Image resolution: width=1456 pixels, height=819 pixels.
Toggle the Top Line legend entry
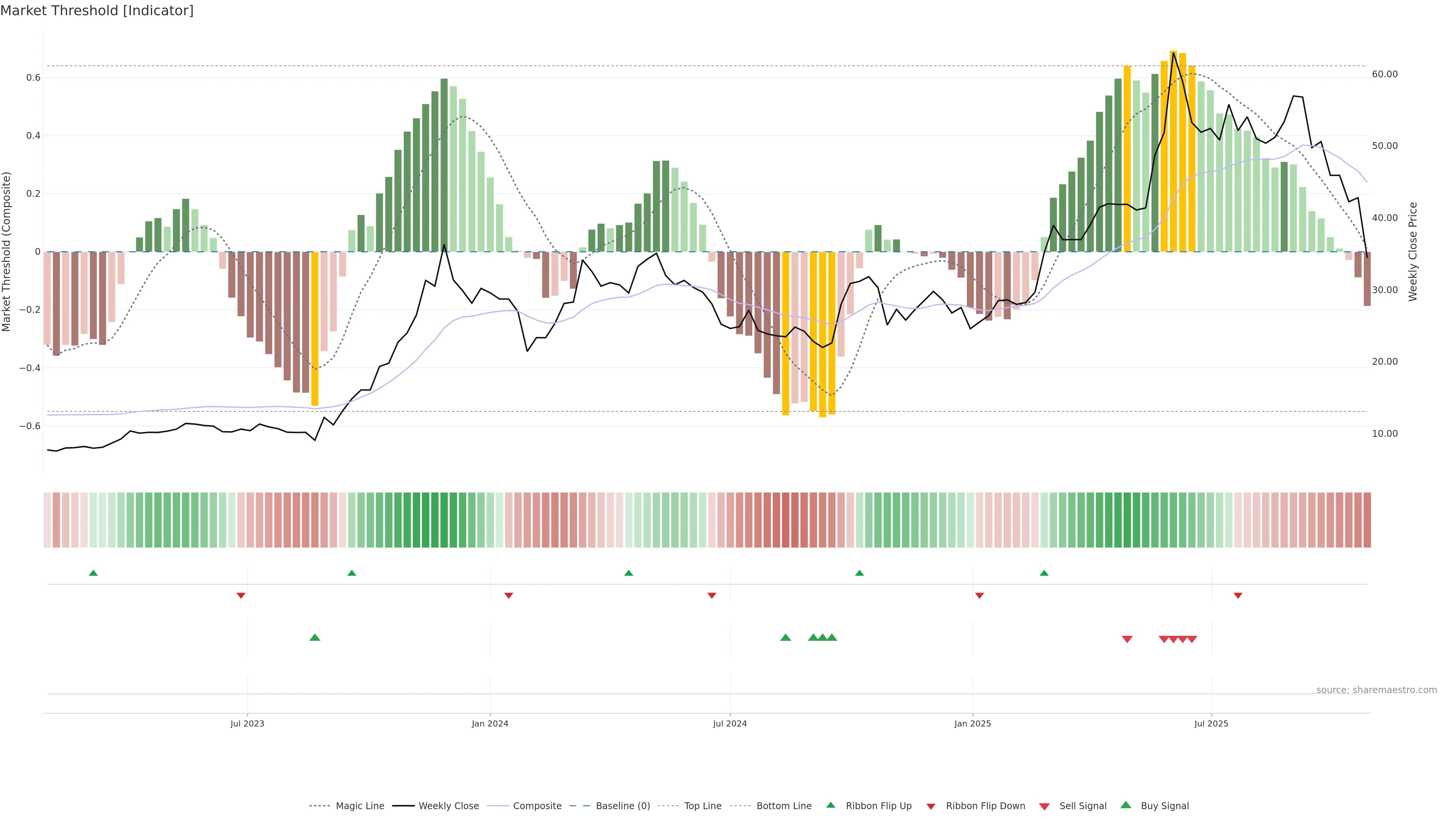[x=703, y=806]
